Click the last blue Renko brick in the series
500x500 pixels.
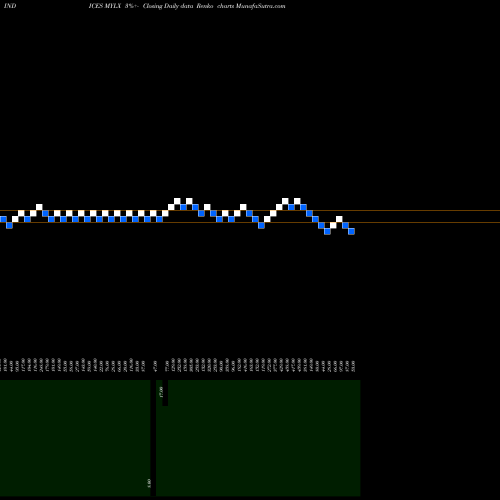point(351,231)
